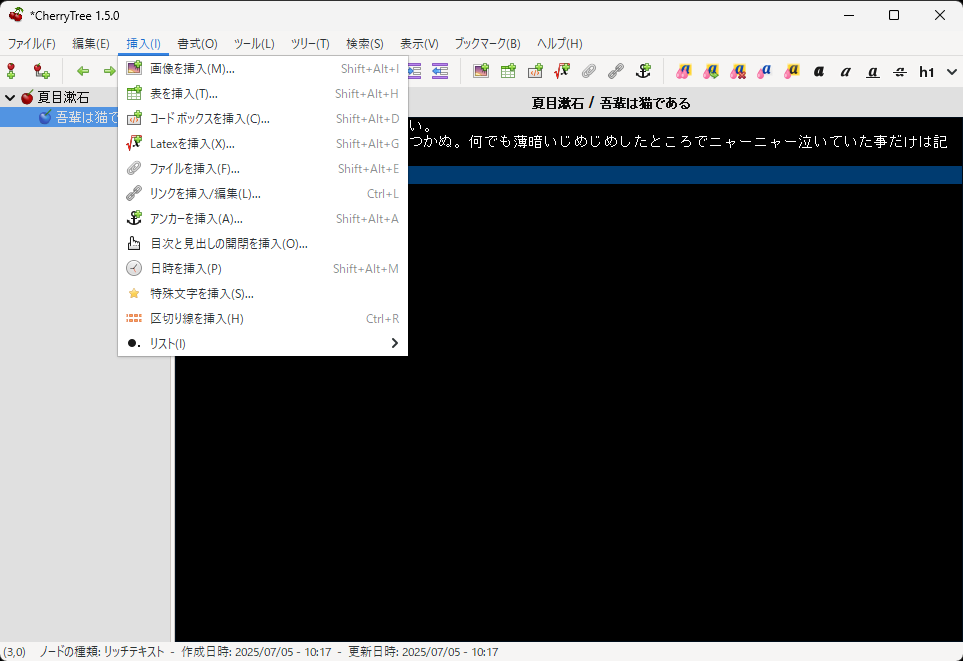Choose 目次と見出しの開閉を挿入(O)... entry

point(263,243)
